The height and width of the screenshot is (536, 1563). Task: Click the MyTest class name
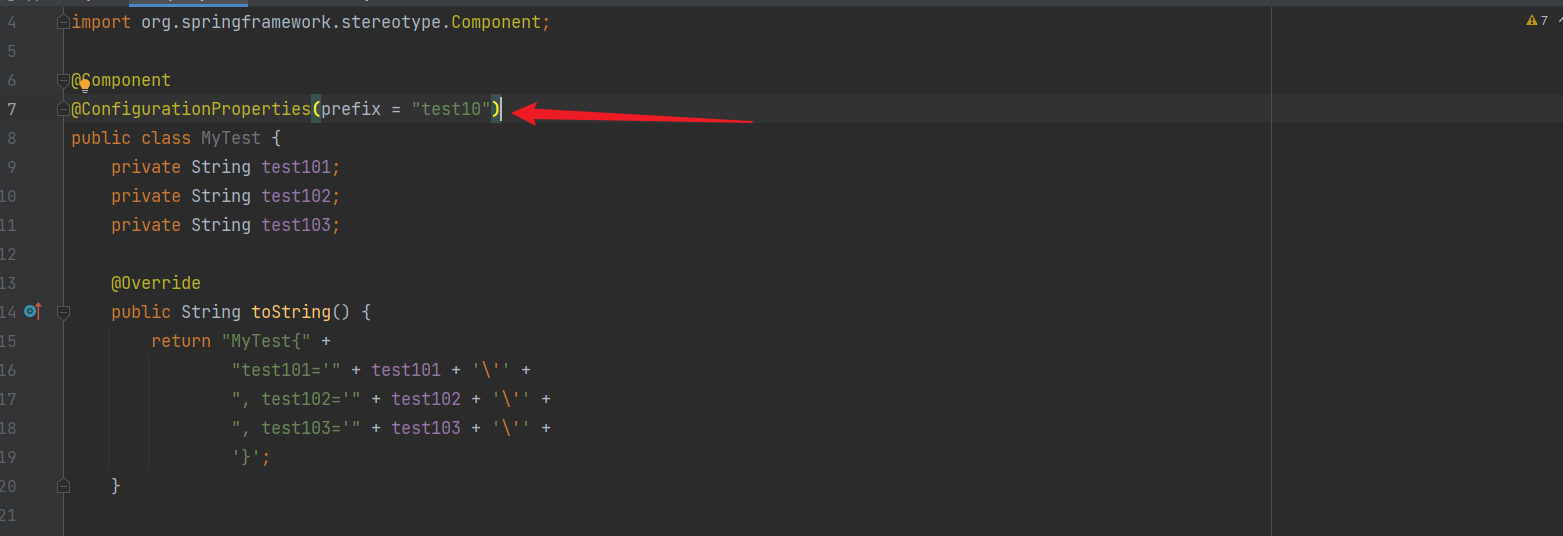[230, 138]
